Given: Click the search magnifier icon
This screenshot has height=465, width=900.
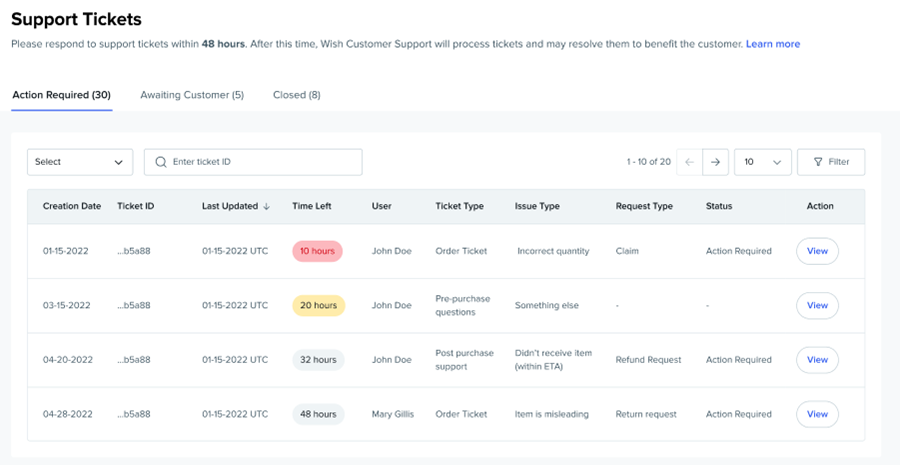Looking at the screenshot, I should [160, 162].
